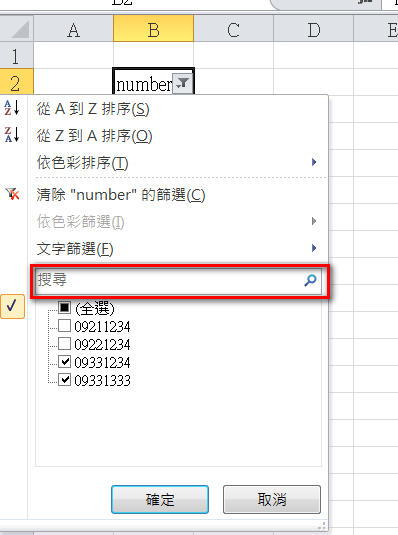Click the 09211234 value text
Viewport: 398px width, 535px height.
pos(102,327)
